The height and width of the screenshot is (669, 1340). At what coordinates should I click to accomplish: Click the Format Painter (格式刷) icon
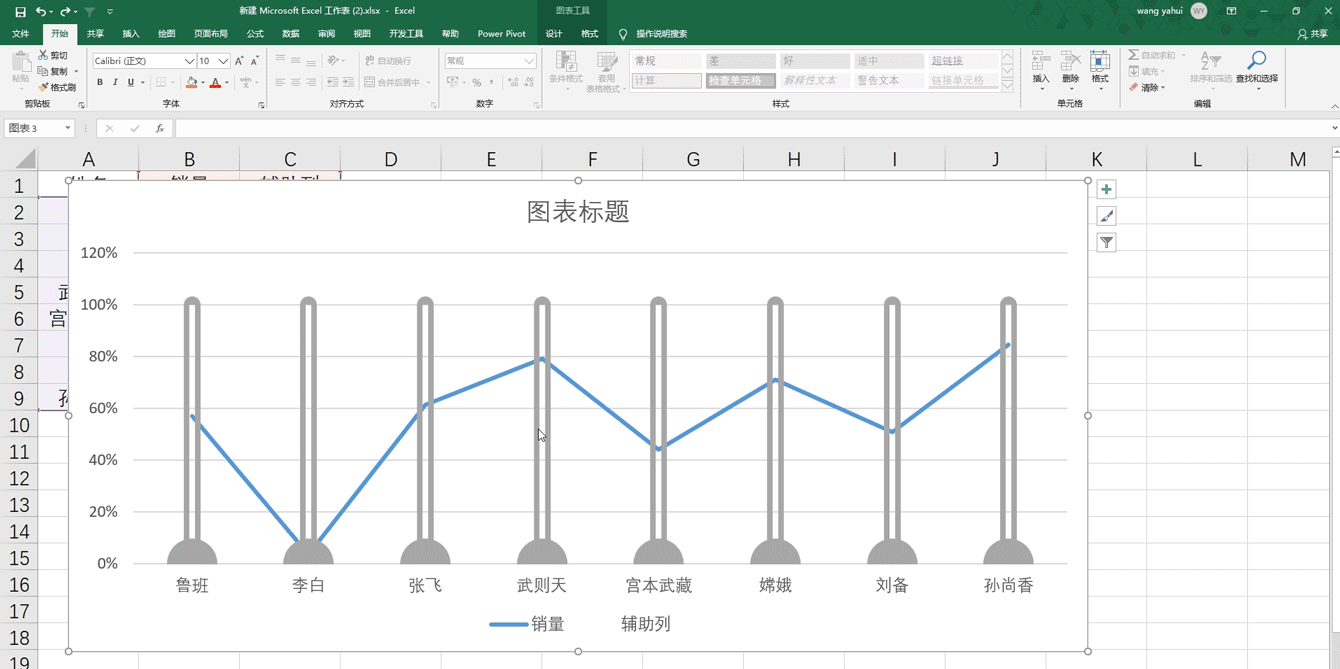click(57, 87)
